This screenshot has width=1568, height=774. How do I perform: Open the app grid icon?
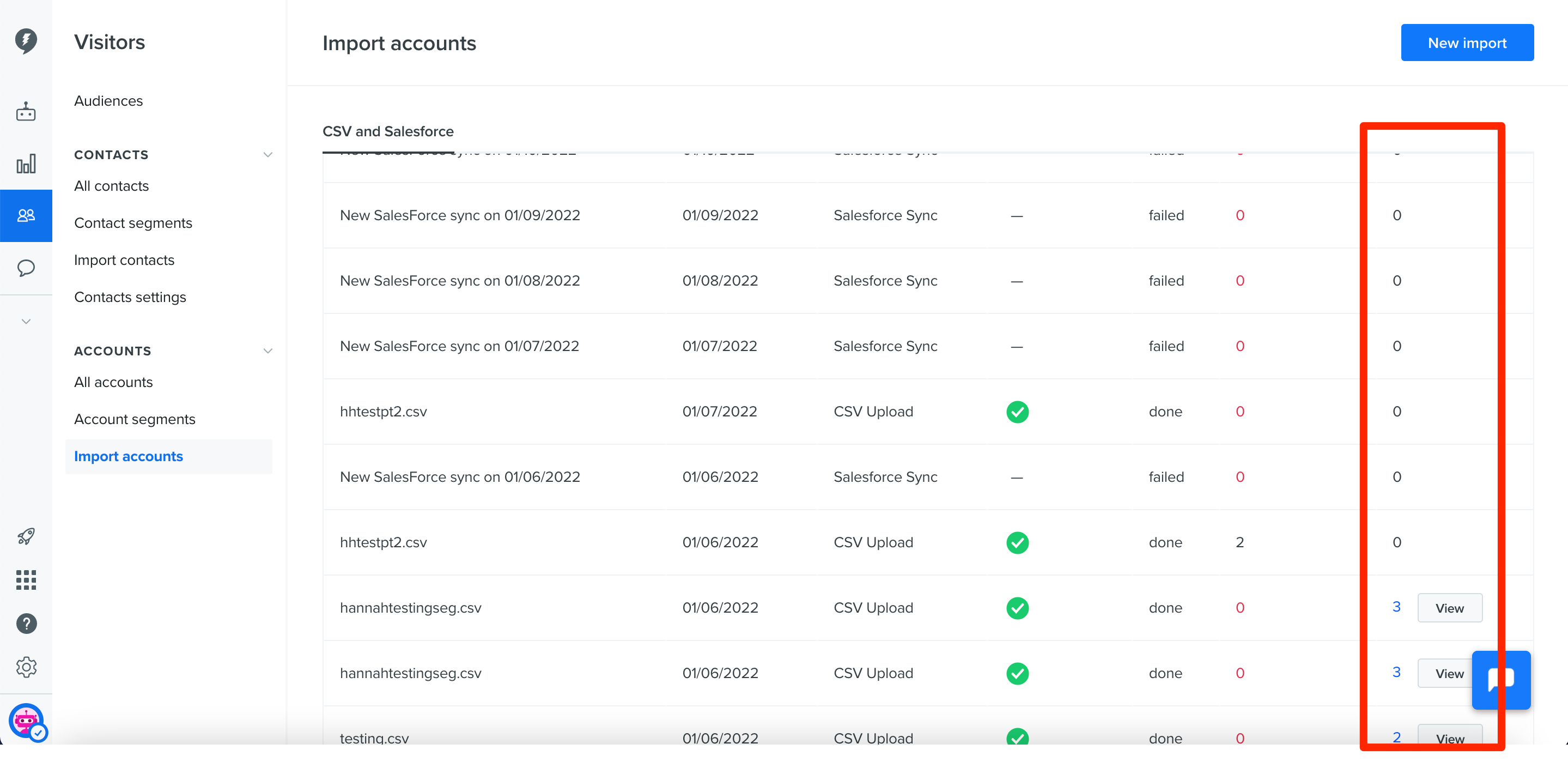tap(26, 580)
